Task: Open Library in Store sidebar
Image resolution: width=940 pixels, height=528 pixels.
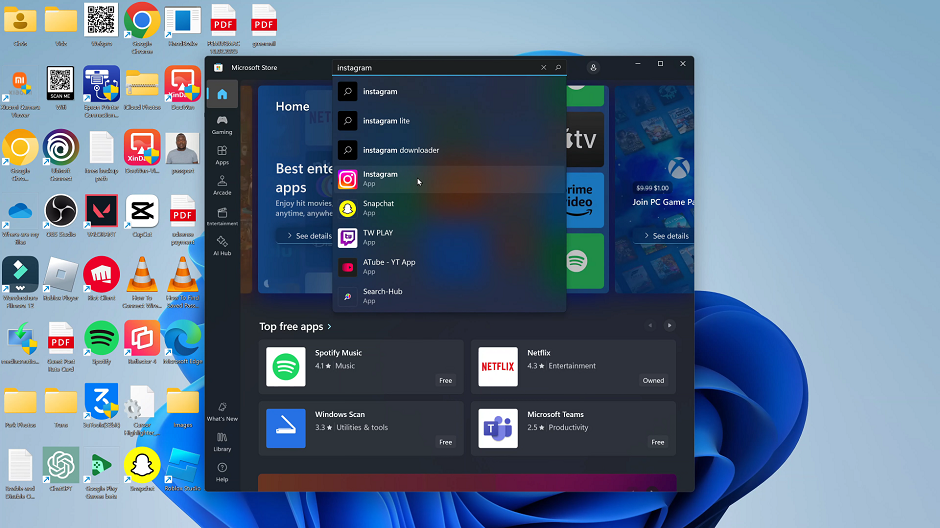Action: [x=222, y=442]
